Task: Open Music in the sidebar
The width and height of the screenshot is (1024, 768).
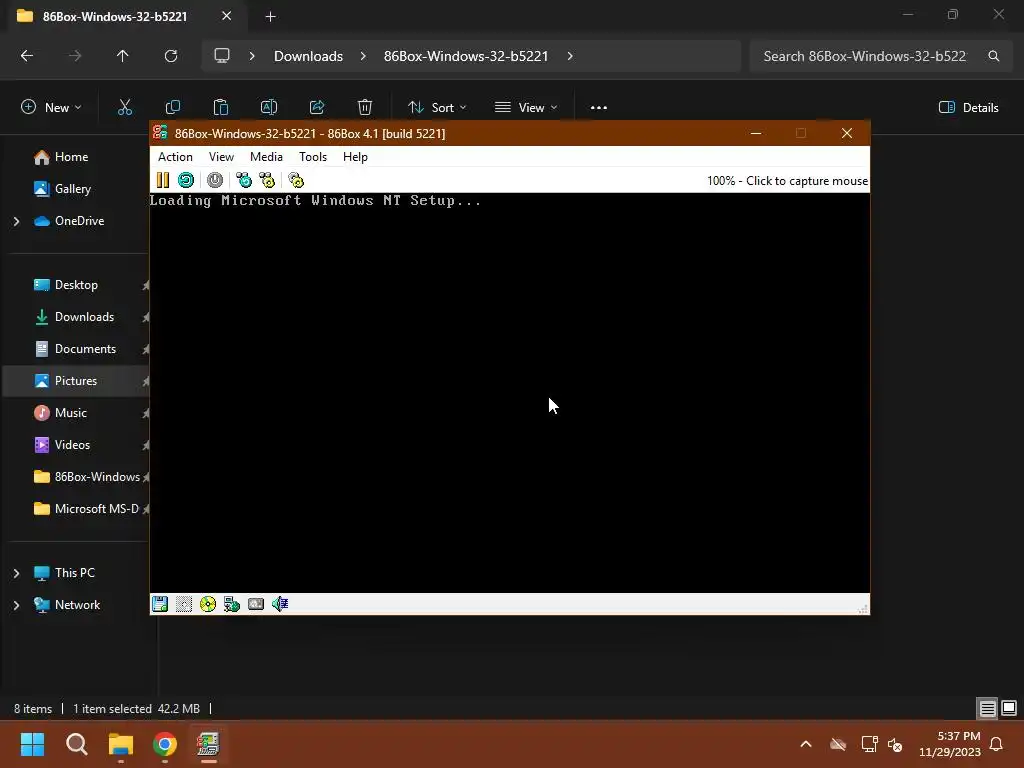Action: tap(71, 413)
